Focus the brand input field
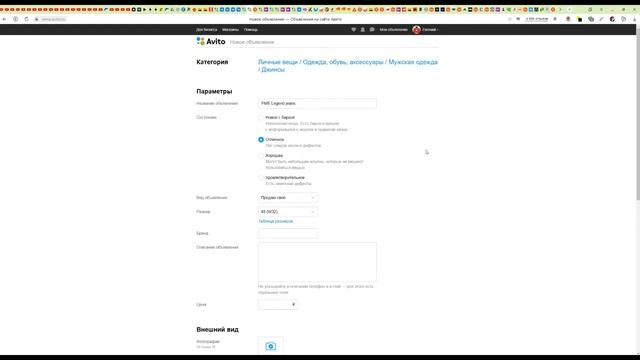Viewport: 640px width, 360px height. (288, 233)
